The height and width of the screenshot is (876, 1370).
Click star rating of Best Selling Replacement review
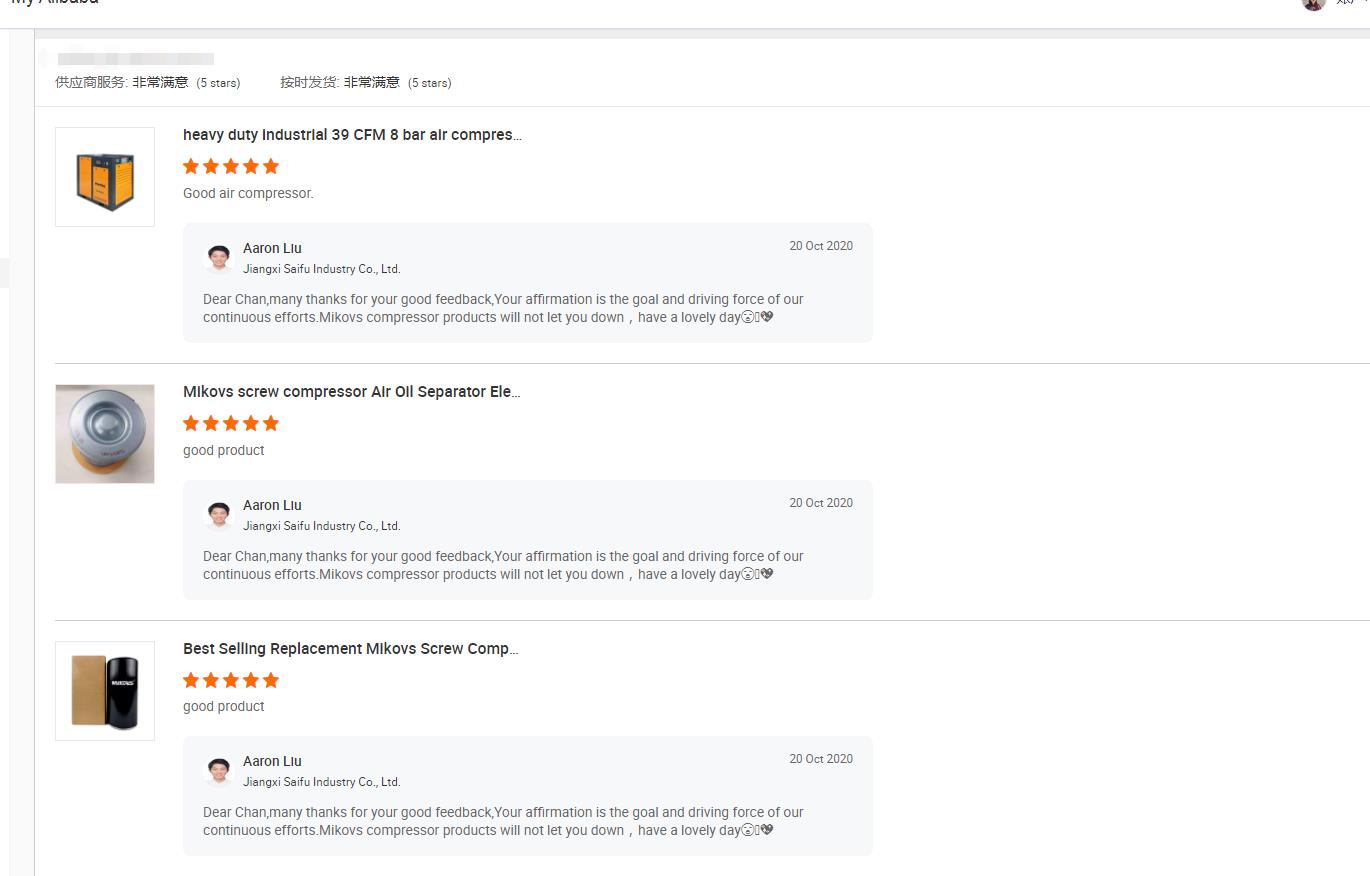pyautogui.click(x=231, y=680)
